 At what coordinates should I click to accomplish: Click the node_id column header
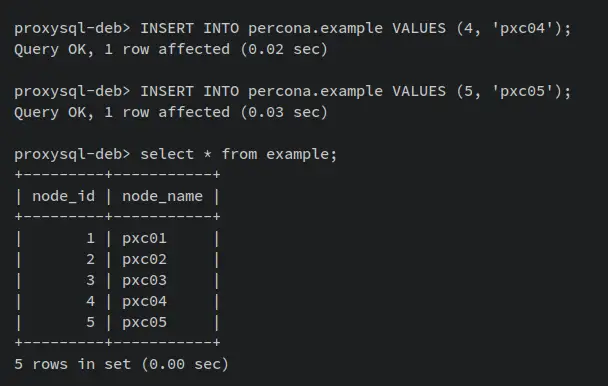point(63,196)
